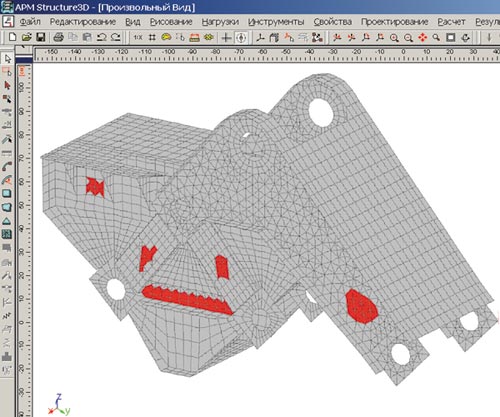Save the model using the floppy disk icon
This screenshot has height=417, width=500.
(41, 37)
